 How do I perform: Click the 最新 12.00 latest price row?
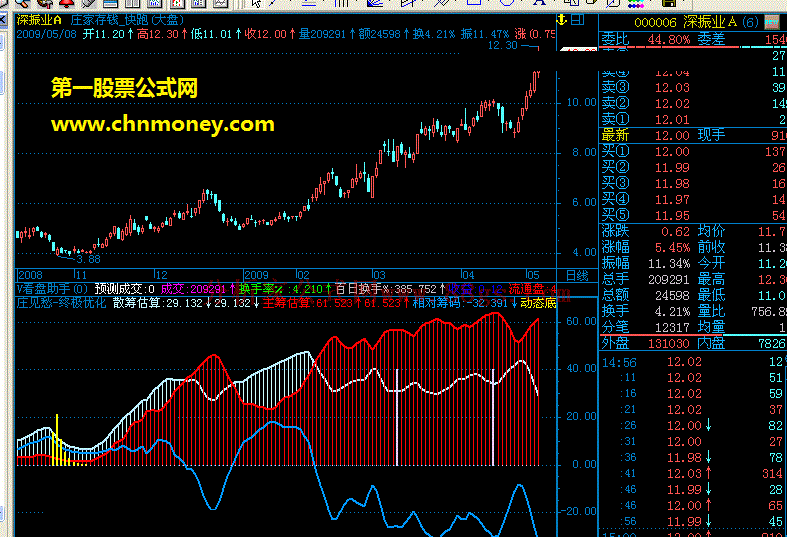pyautogui.click(x=645, y=136)
